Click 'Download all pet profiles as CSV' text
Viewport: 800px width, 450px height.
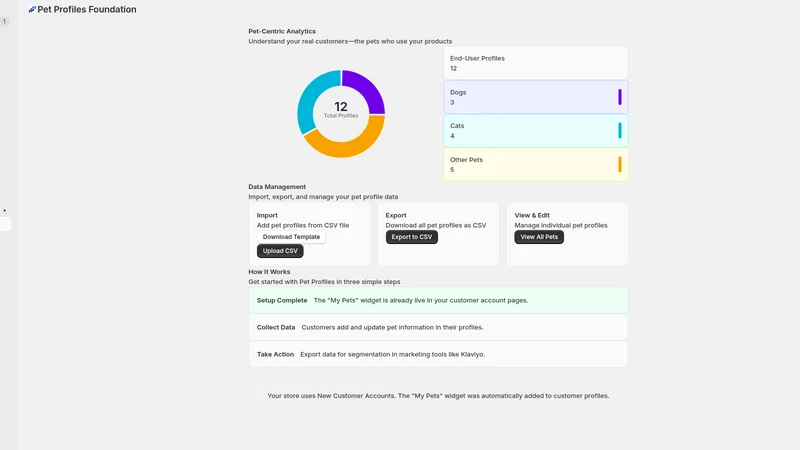click(x=436, y=225)
